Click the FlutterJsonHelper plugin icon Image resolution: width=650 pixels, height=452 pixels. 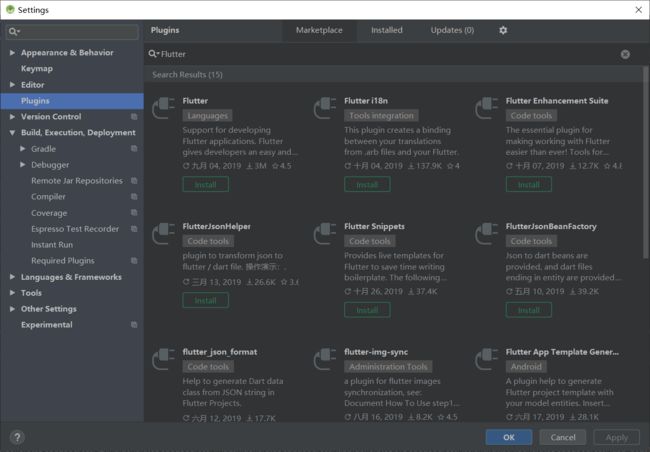click(163, 234)
